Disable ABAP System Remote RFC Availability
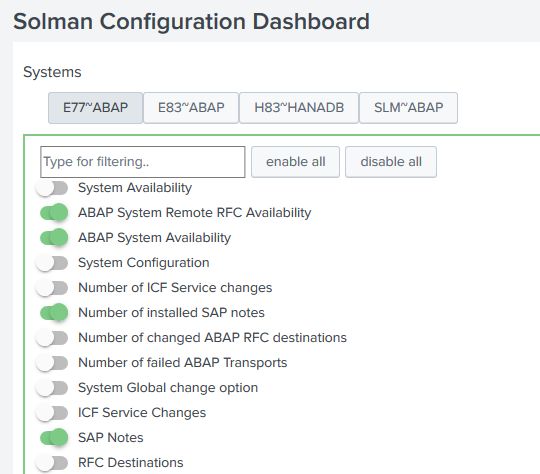 click(x=54, y=213)
